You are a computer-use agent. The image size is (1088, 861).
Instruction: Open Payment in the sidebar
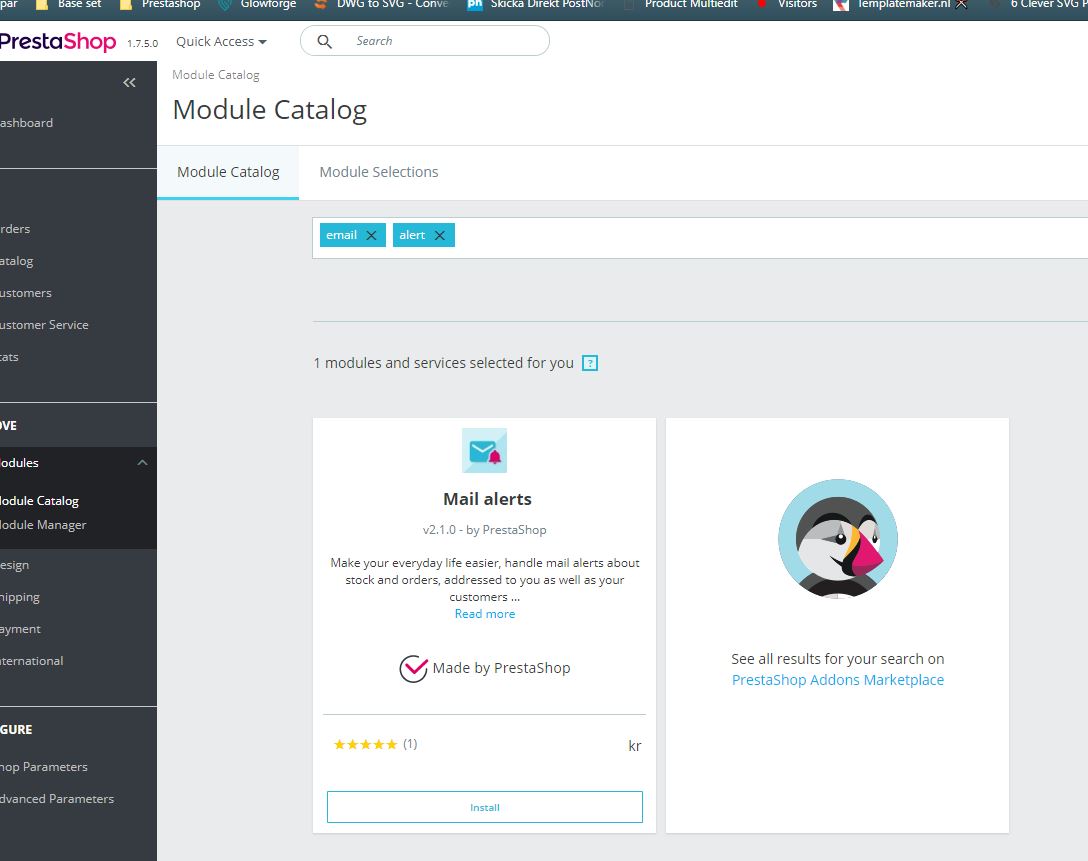tap(21, 629)
